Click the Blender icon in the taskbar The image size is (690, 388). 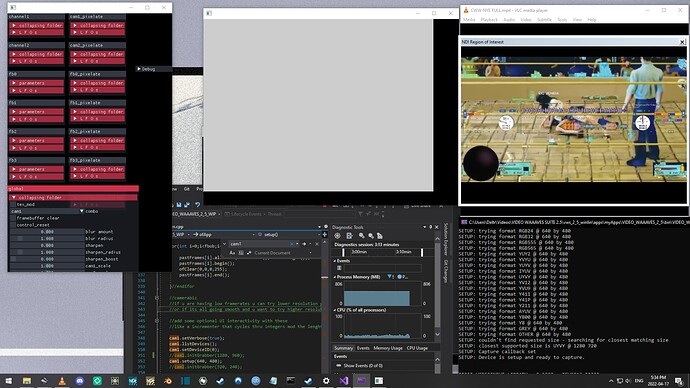[x=168, y=381]
